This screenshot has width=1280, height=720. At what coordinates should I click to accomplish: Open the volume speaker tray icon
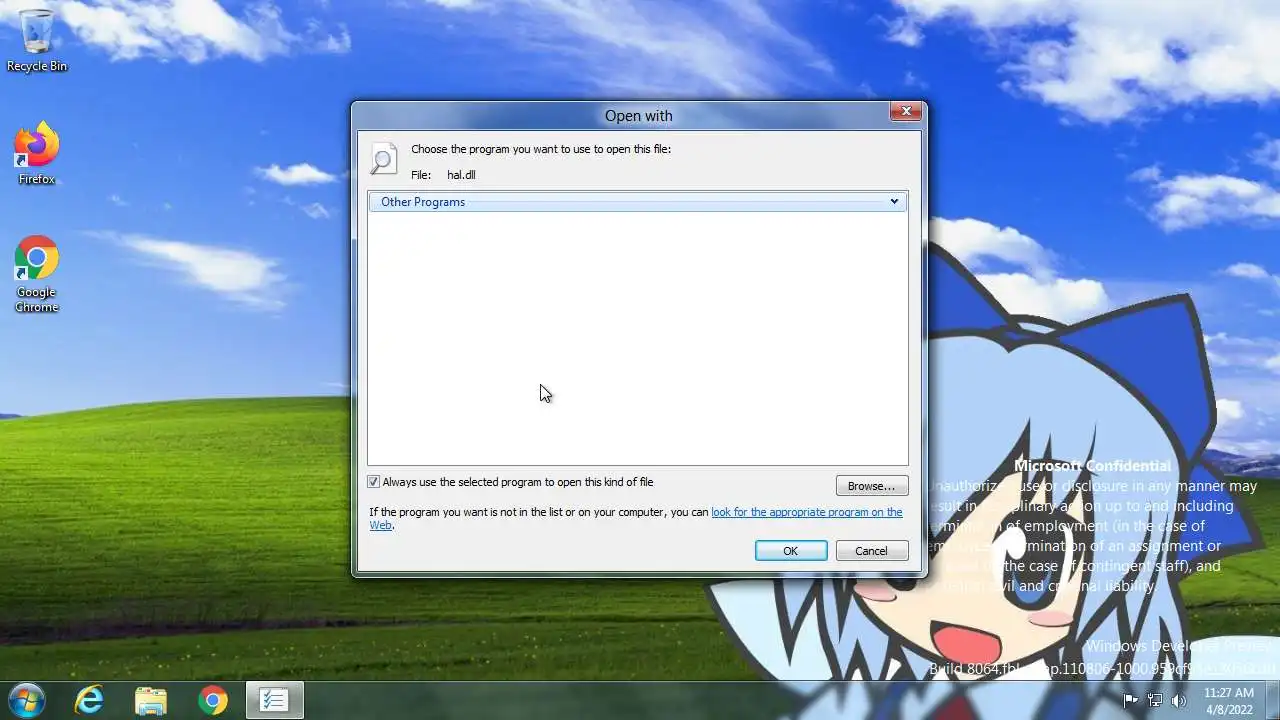[1179, 700]
